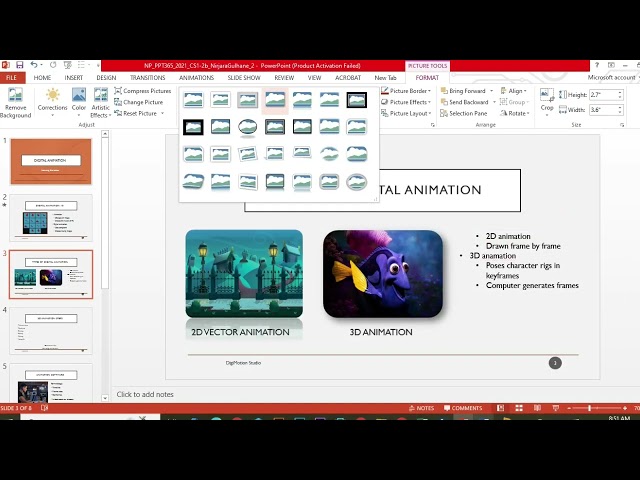Open the Color adjustment tool

click(79, 102)
